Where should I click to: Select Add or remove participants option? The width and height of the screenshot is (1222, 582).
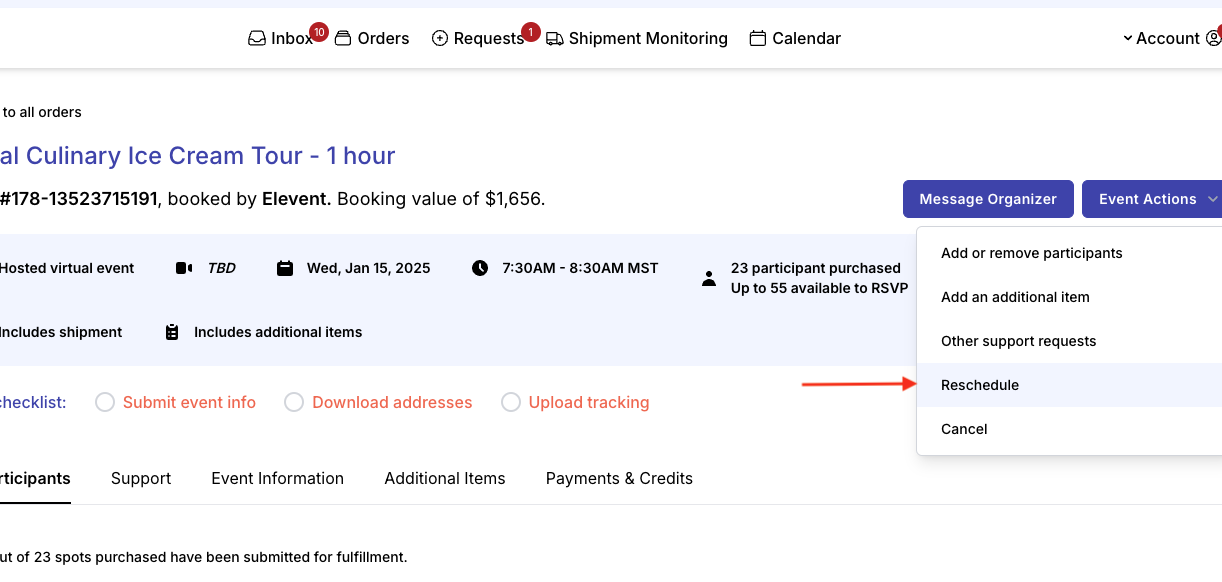point(1031,253)
